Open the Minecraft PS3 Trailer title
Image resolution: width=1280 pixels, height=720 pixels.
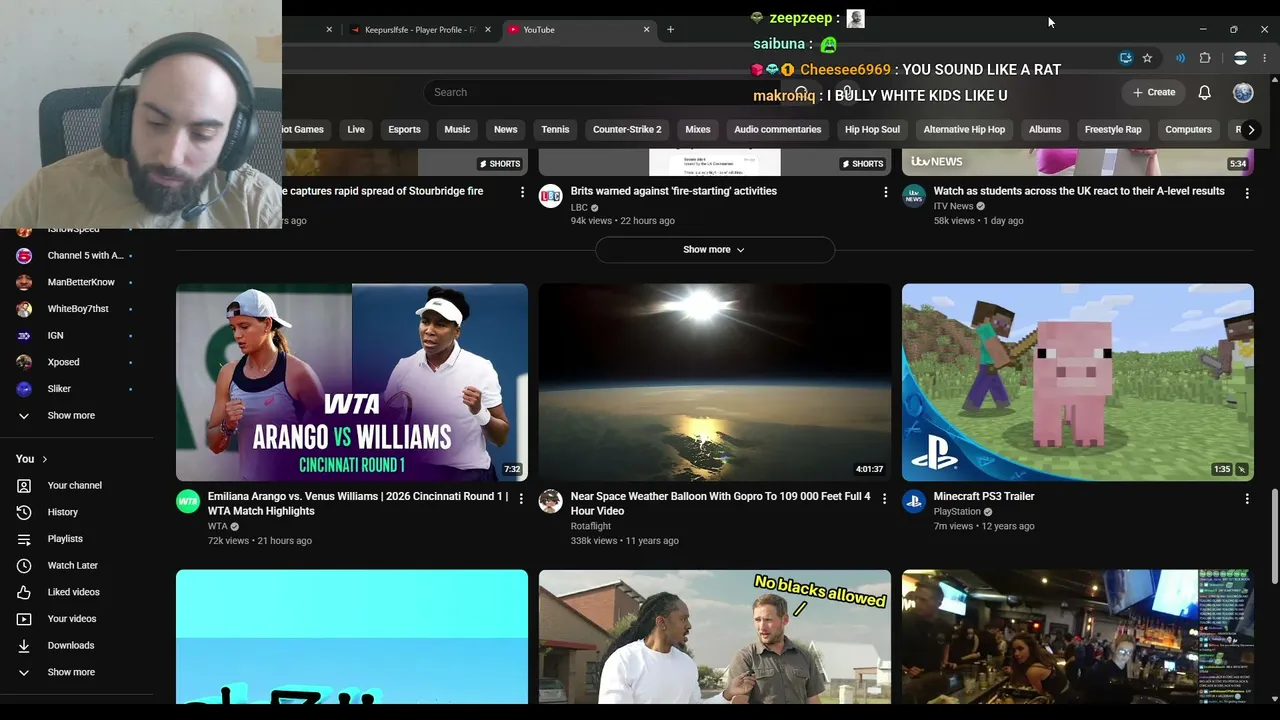pyautogui.click(x=984, y=496)
